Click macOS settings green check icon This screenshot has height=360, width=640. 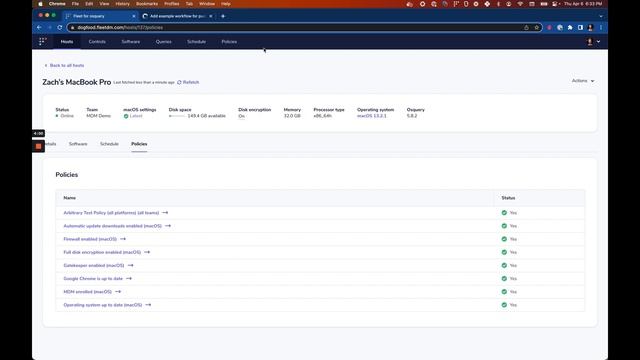coord(126,116)
